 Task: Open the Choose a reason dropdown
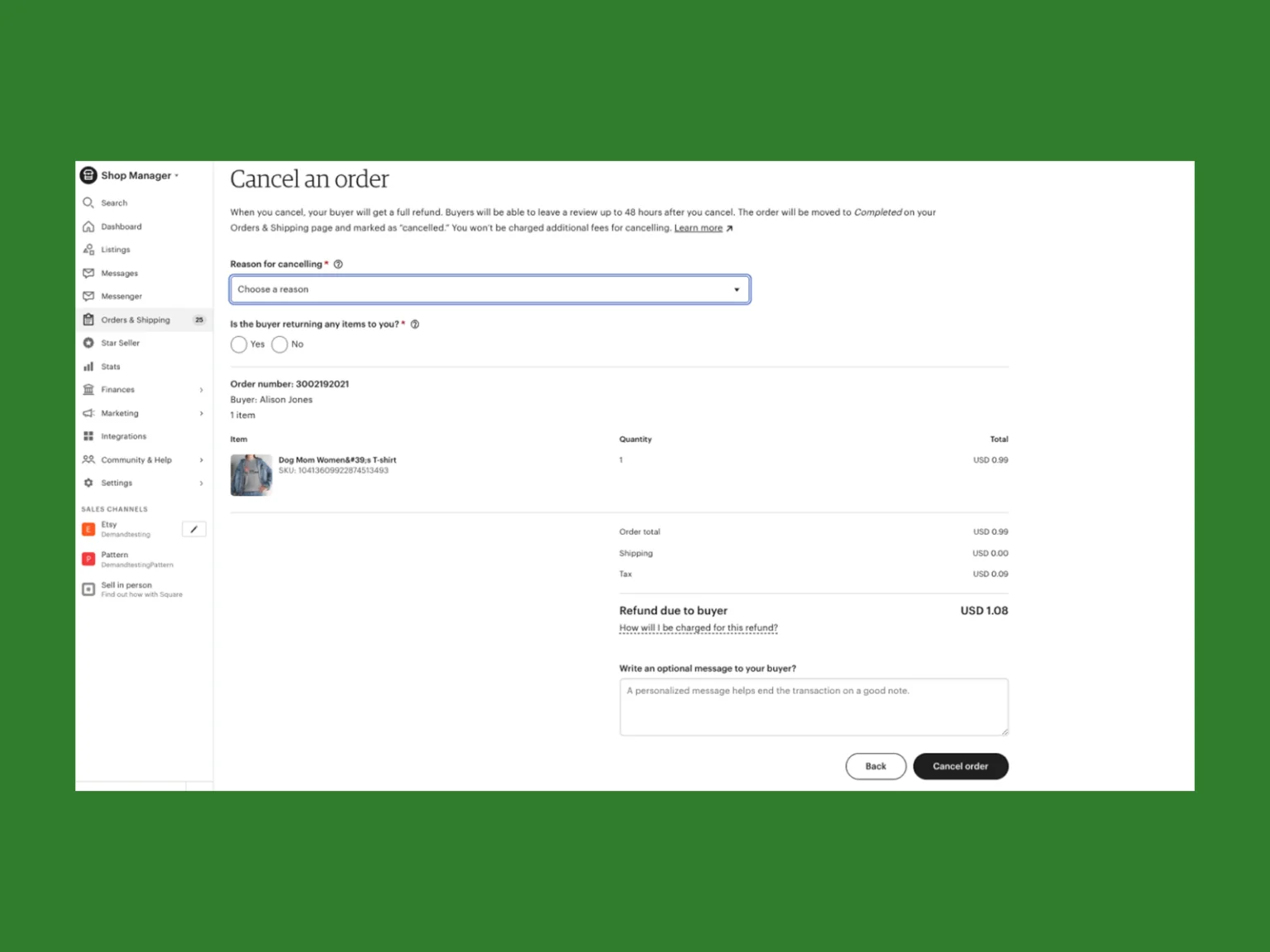489,289
